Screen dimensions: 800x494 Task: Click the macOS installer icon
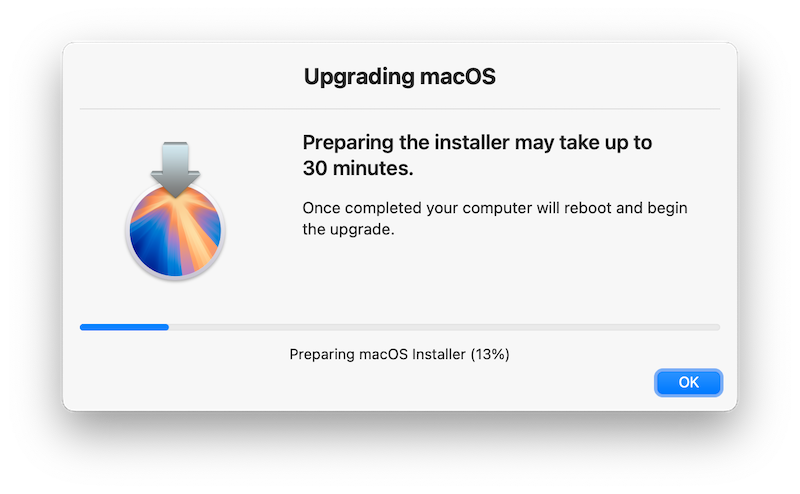[x=175, y=211]
